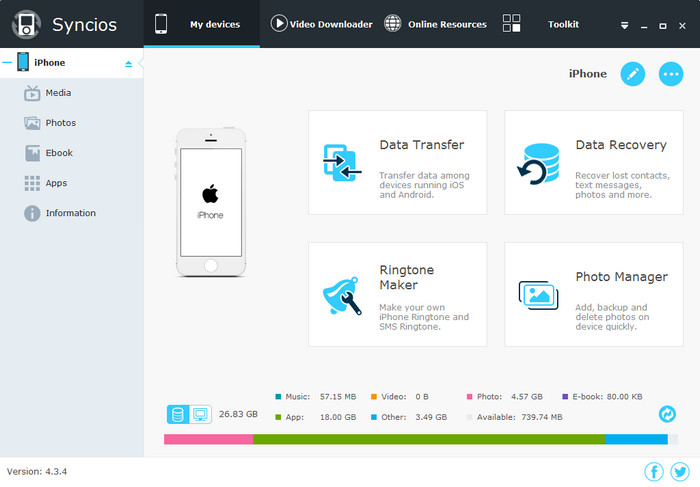The width and height of the screenshot is (700, 487).
Task: Open the Ringtone Maker tool
Action: [397, 294]
